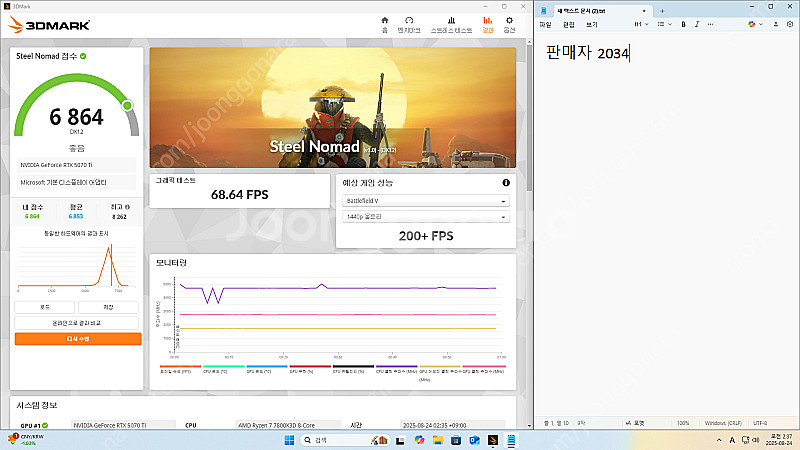
Task: Open Task View on the taskbar
Action: pos(400,440)
